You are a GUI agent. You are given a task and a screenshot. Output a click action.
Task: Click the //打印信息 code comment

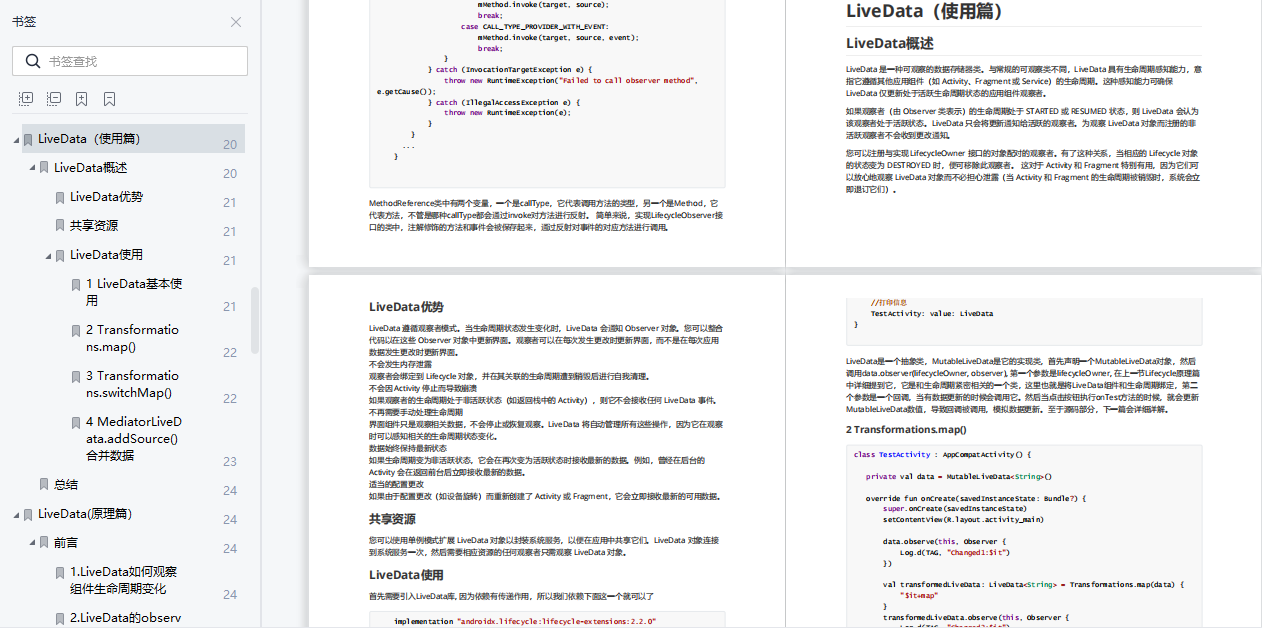tap(891, 302)
